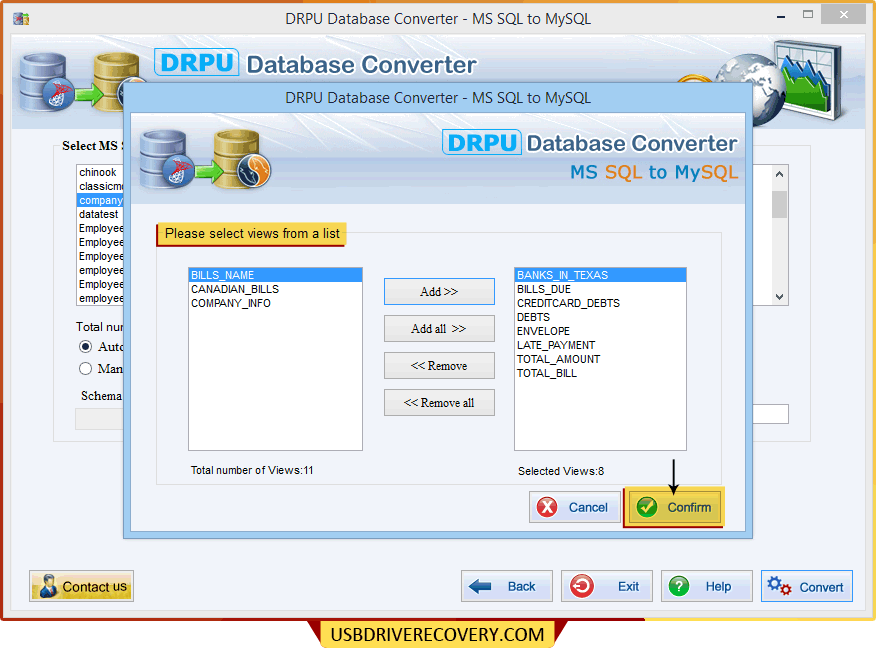The width and height of the screenshot is (876, 648).
Task: Click the red exit power icon
Action: pos(582,587)
